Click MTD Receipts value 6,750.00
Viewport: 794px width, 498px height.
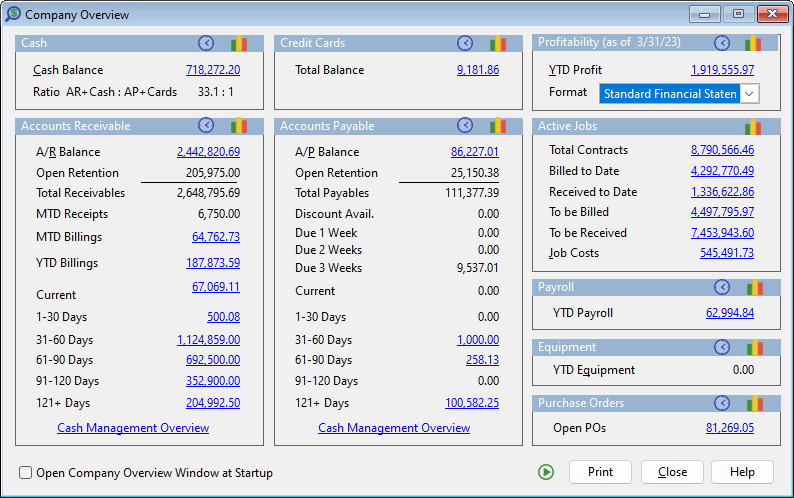(x=219, y=214)
